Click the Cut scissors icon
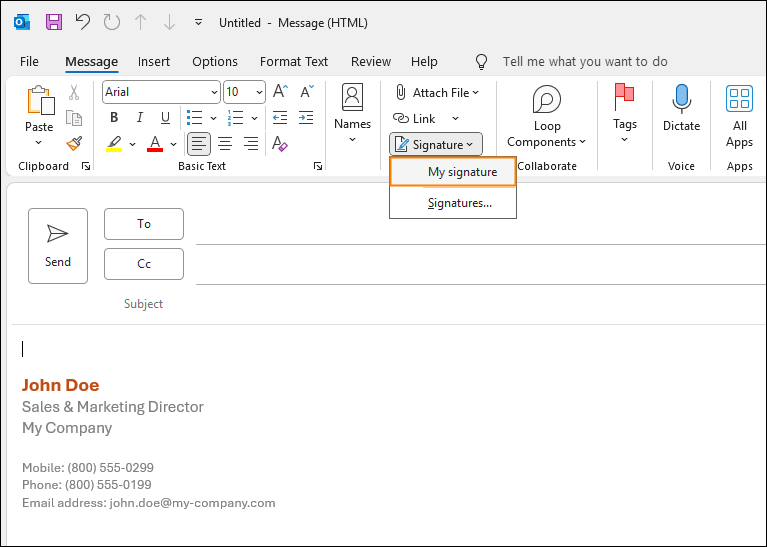This screenshot has height=547, width=767. tap(74, 92)
